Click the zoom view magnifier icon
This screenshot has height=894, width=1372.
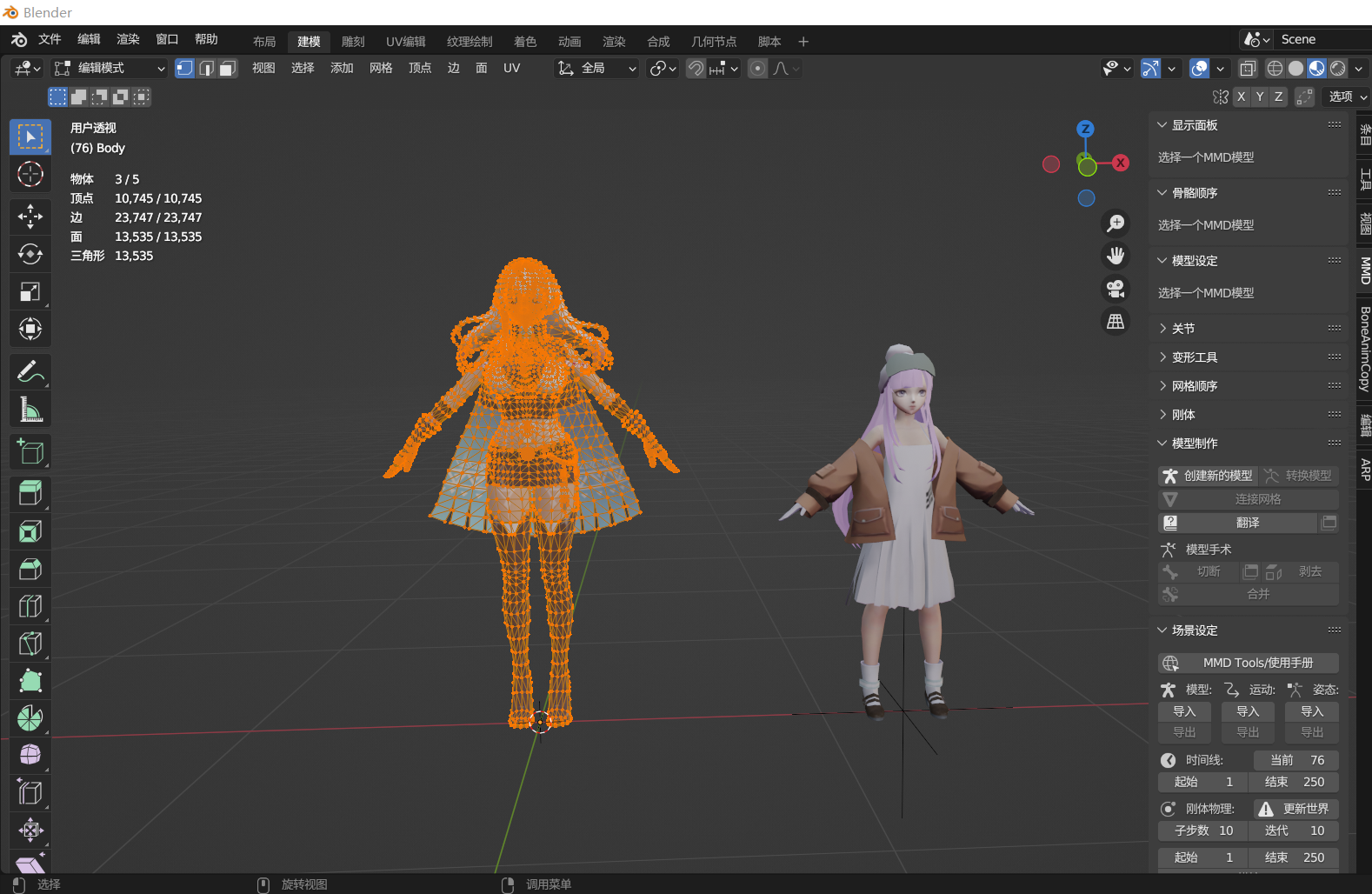point(1116,223)
